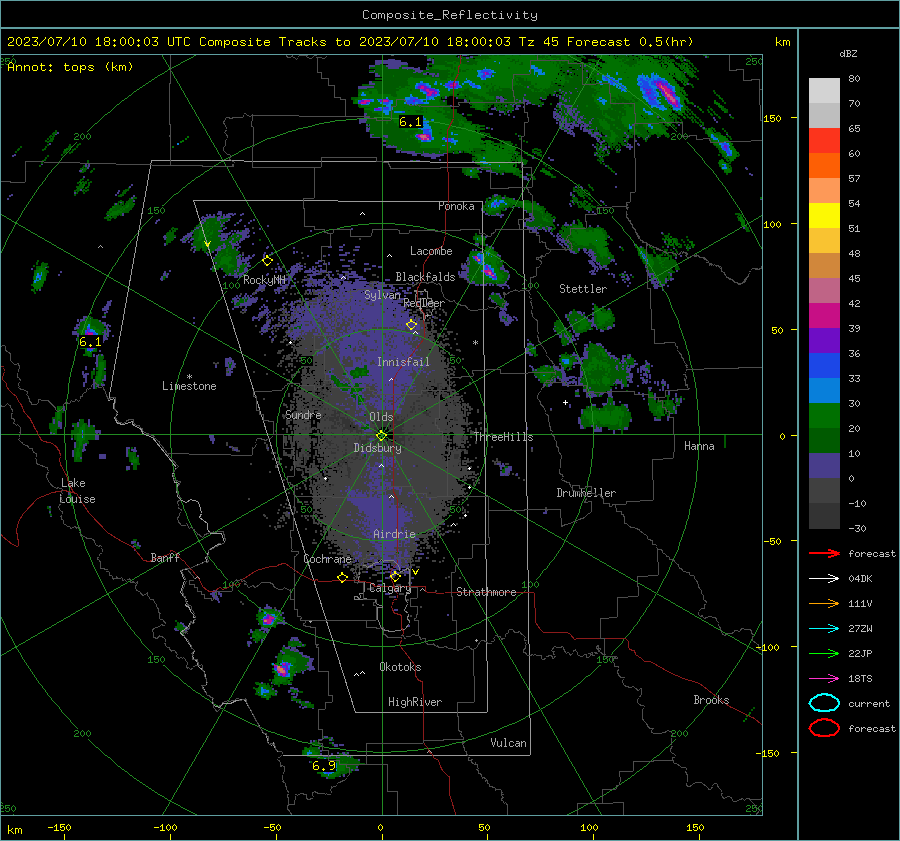Click the yellow diamond marker near RockyMH

tap(267, 261)
